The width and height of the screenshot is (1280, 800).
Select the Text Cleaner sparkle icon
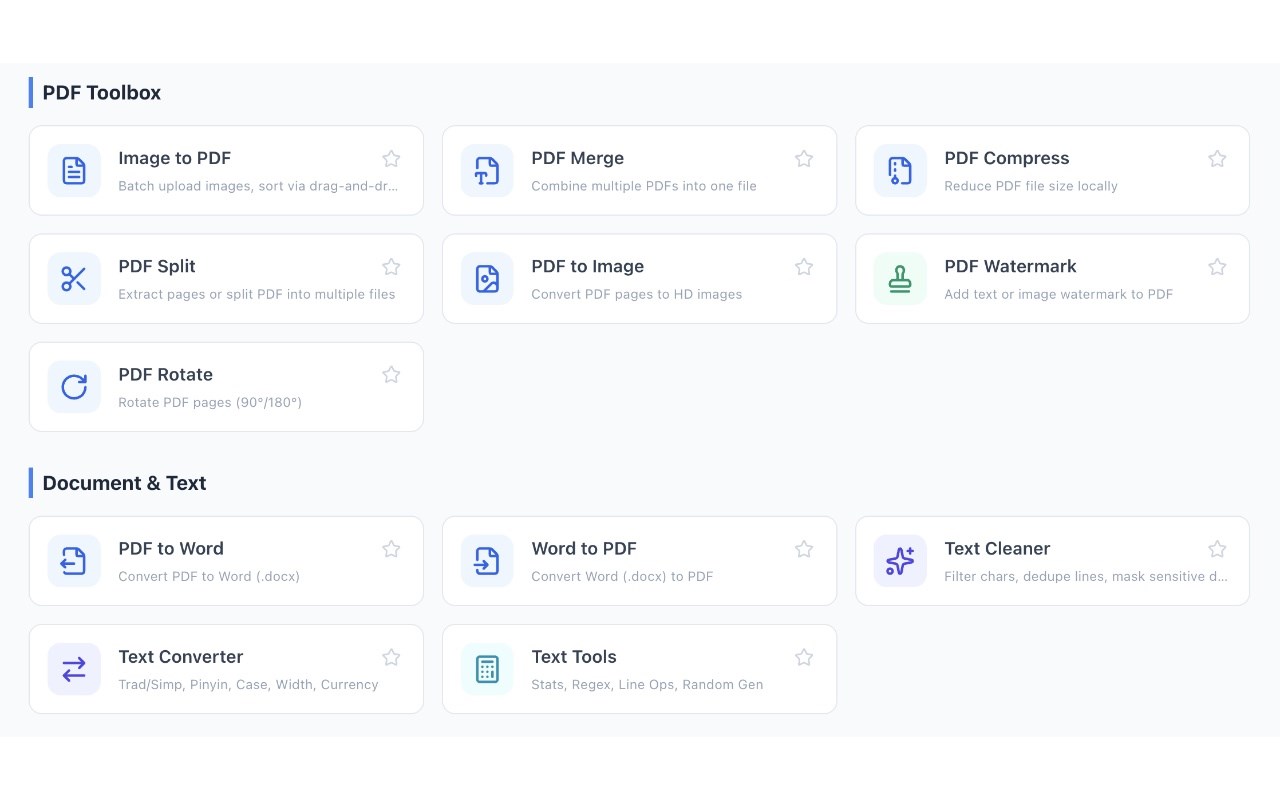click(x=900, y=560)
